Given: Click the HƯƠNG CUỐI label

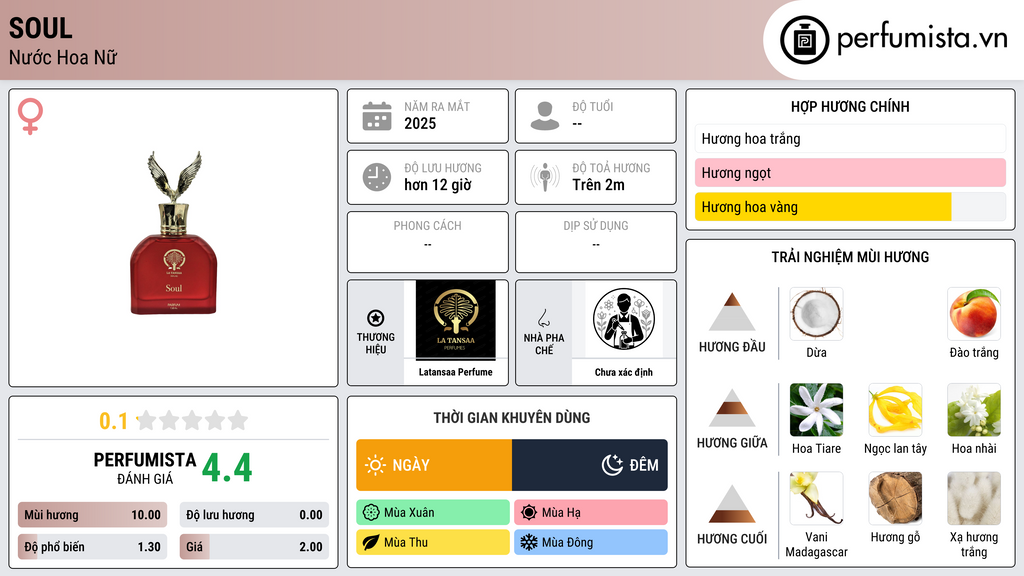Looking at the screenshot, I should 732,539.
